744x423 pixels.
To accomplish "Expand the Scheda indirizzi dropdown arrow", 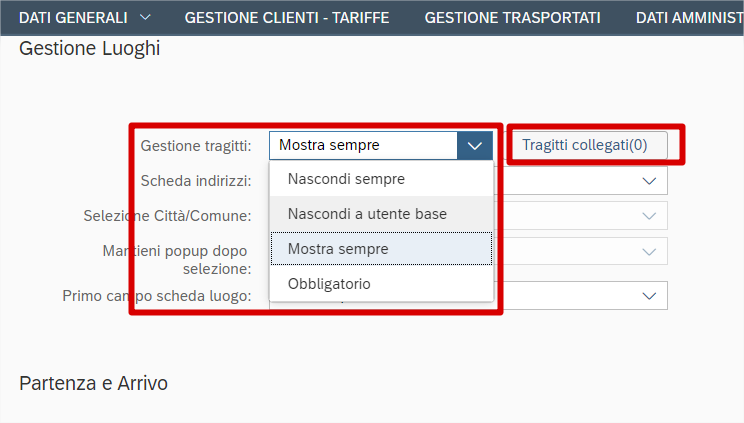I will (651, 181).
